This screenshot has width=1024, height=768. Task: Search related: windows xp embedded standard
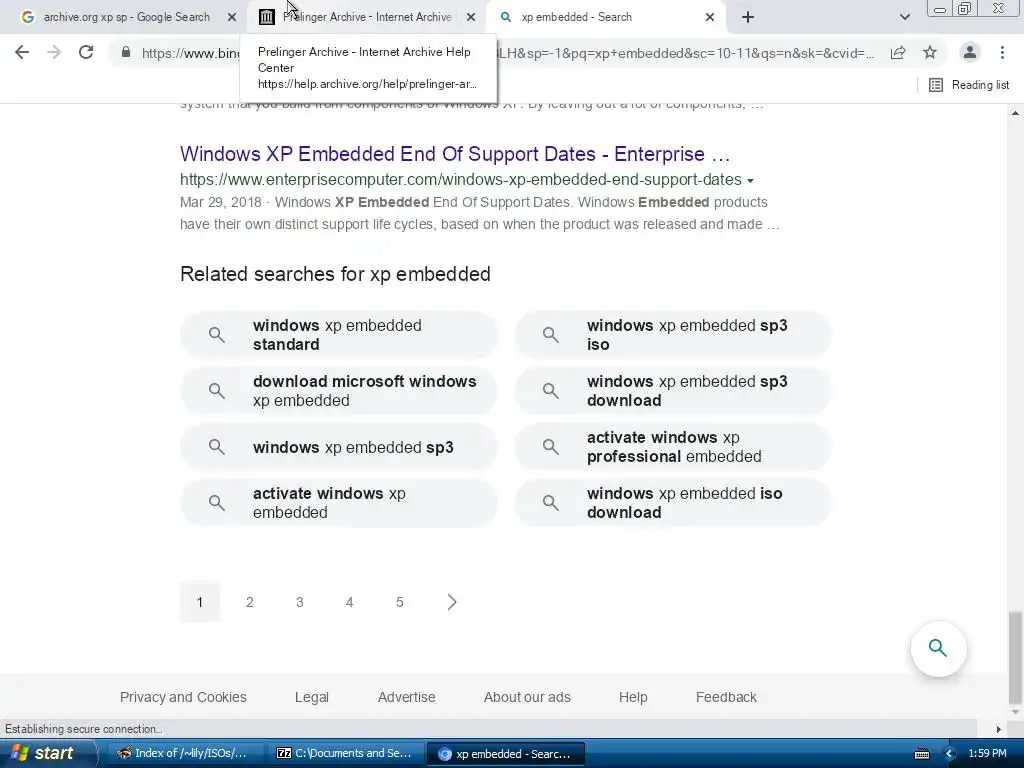(x=339, y=335)
